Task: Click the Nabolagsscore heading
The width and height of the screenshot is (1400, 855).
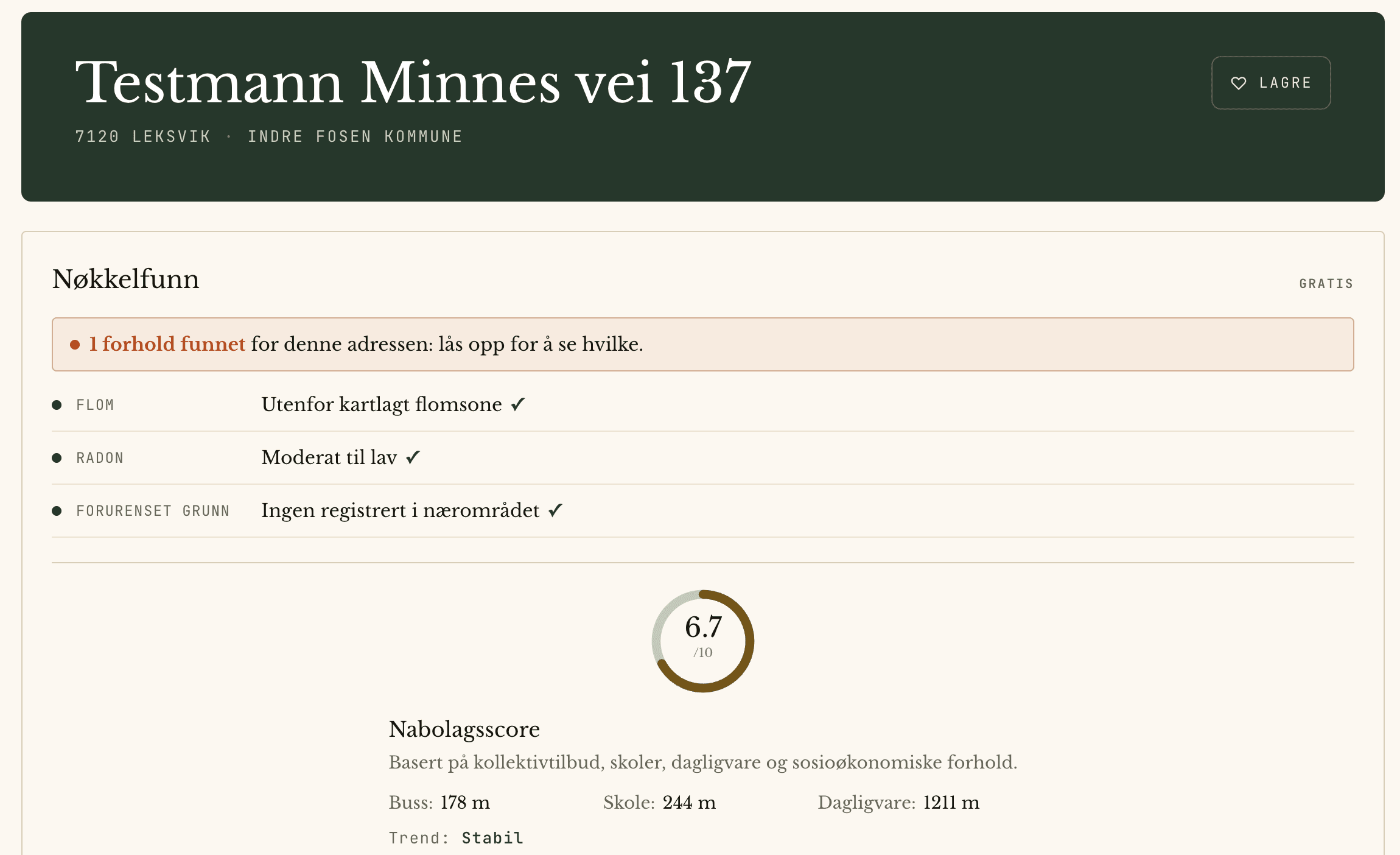Action: pyautogui.click(x=464, y=729)
